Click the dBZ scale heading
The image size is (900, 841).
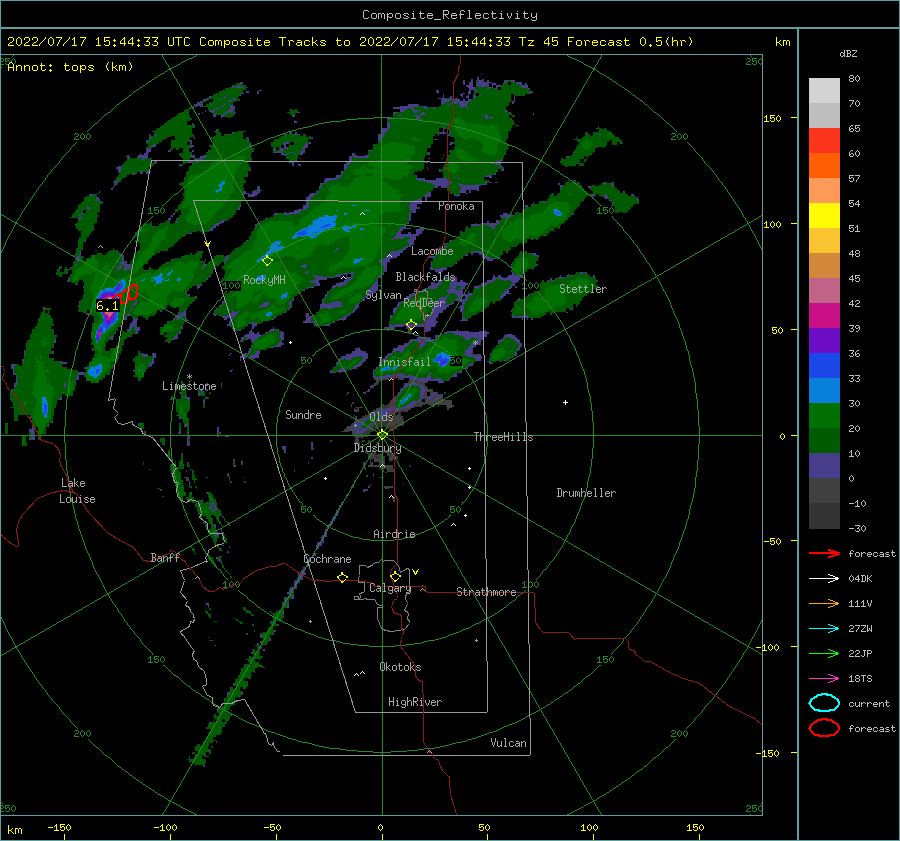click(x=848, y=54)
